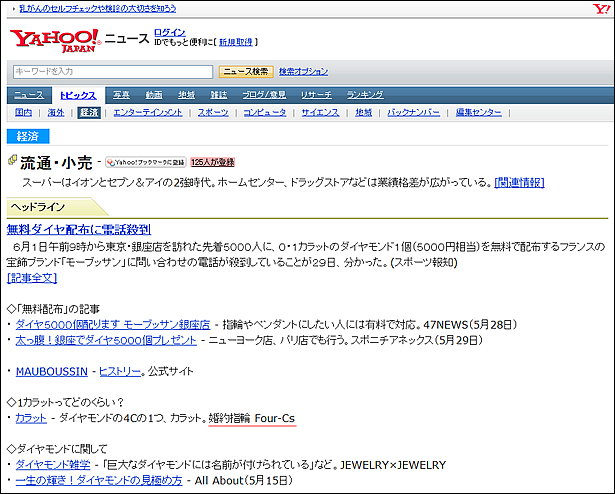Open the ランキング tab
Screen dimensions: 615x494
(x=365, y=95)
